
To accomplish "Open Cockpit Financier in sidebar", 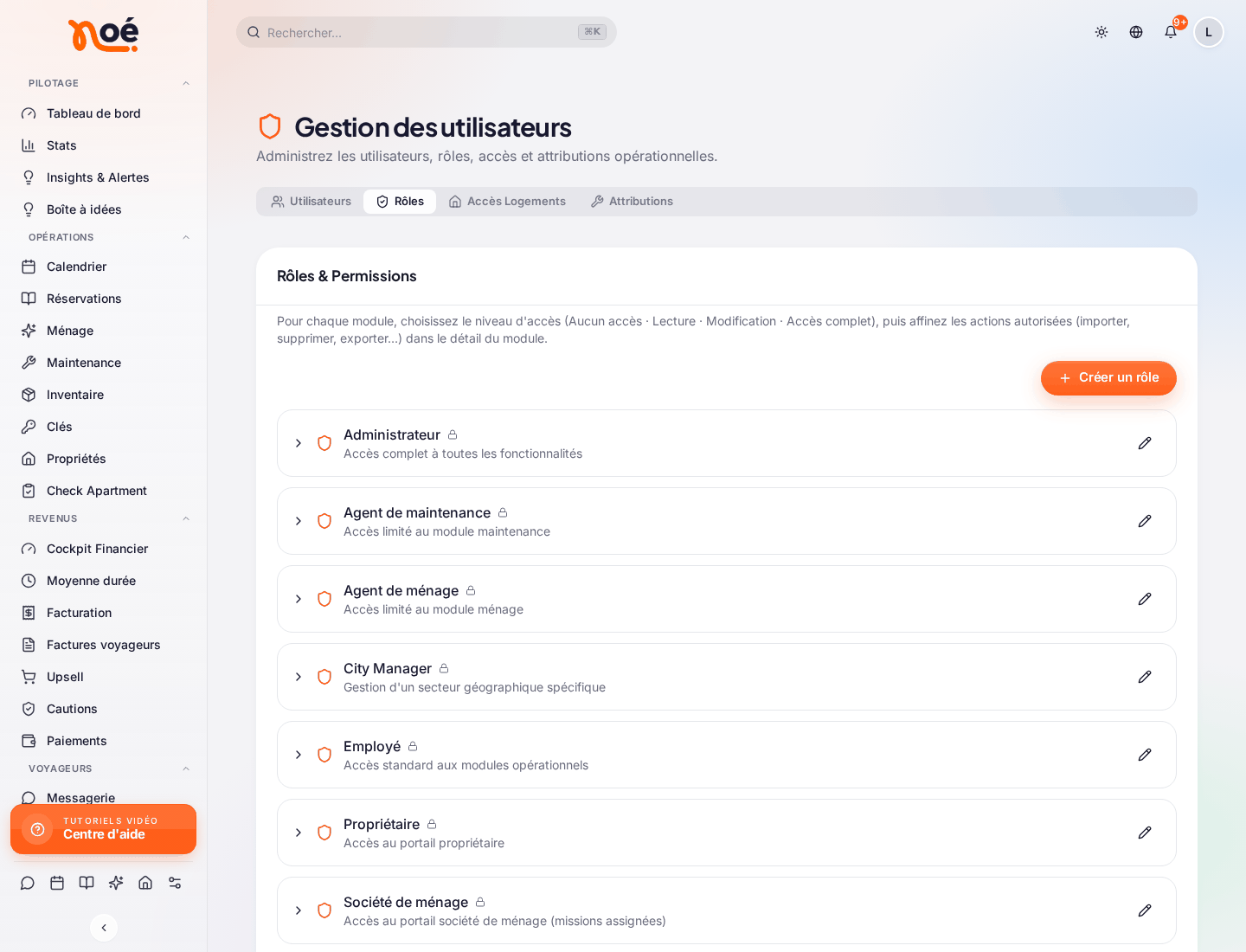I will coord(104,549).
